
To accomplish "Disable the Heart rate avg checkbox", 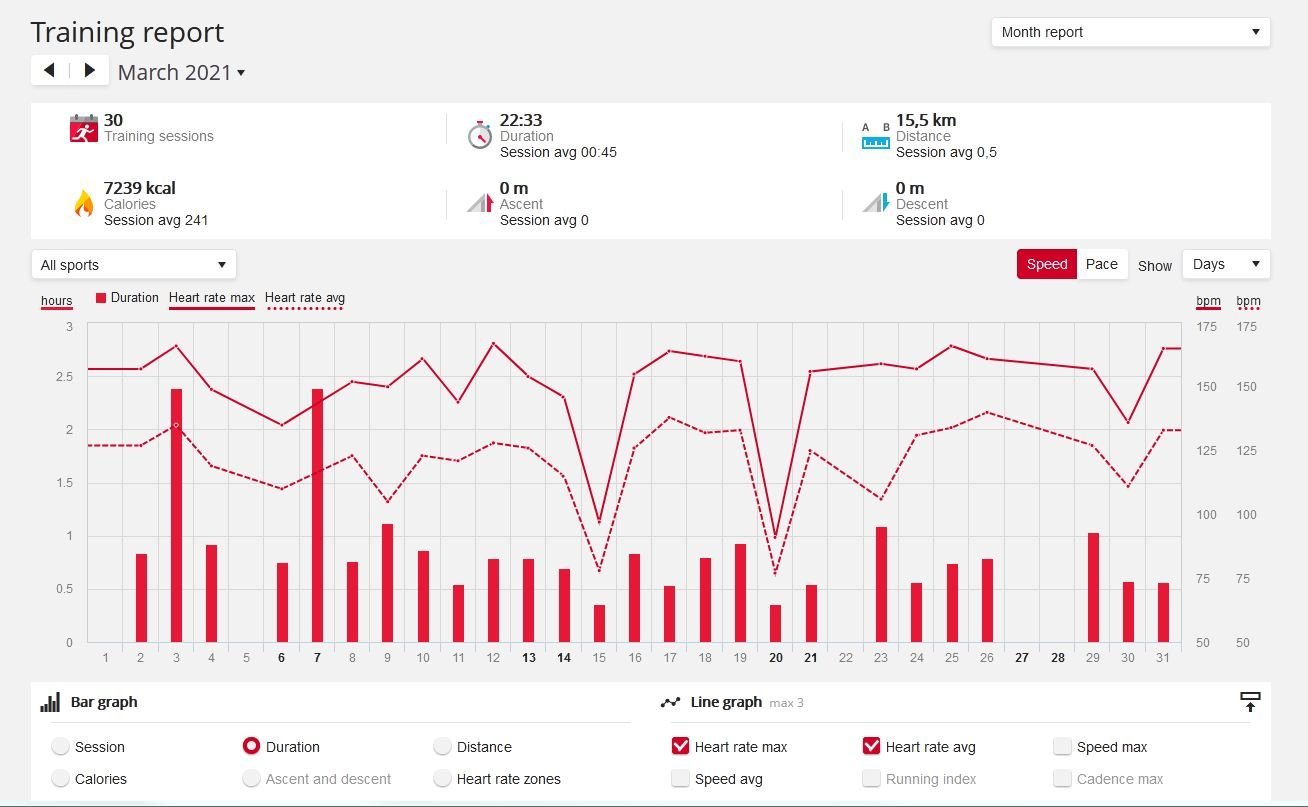I will coord(872,746).
